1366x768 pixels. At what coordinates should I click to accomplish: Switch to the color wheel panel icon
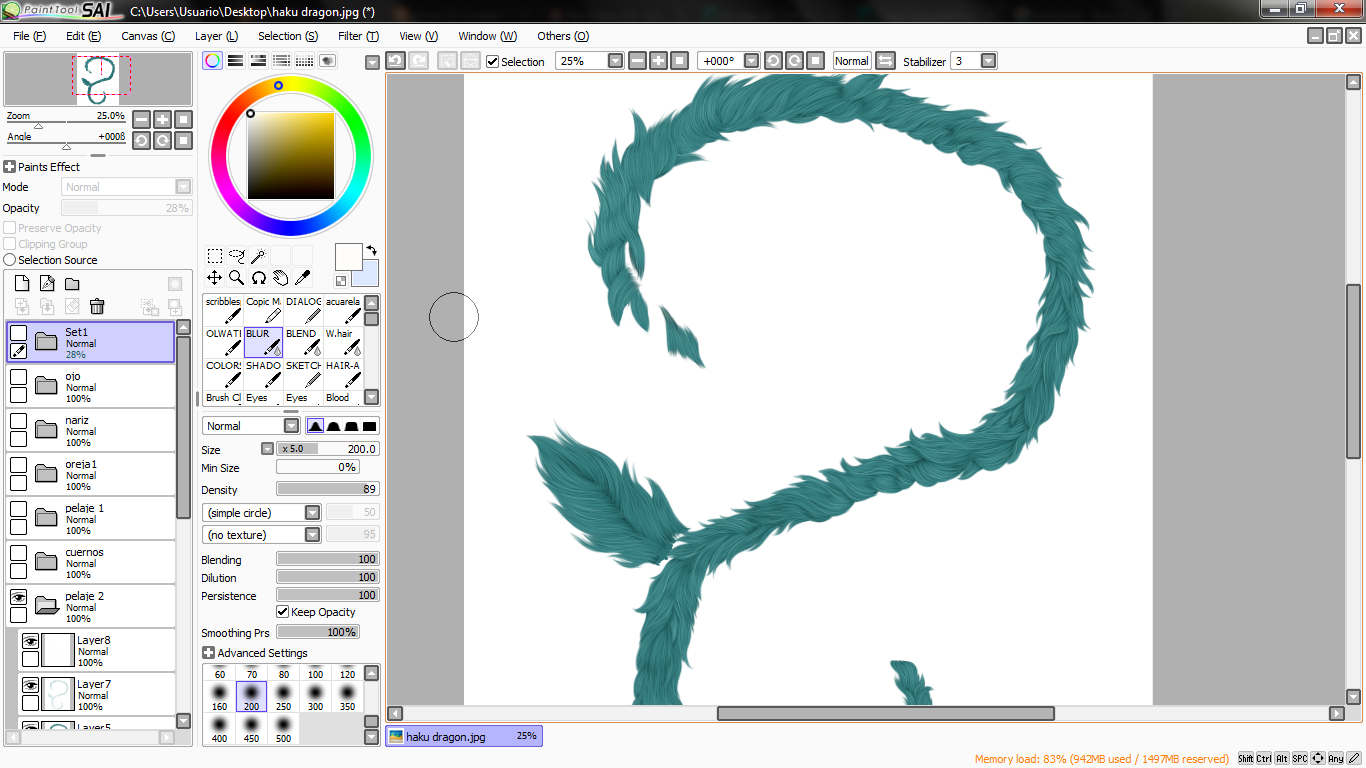click(x=212, y=61)
